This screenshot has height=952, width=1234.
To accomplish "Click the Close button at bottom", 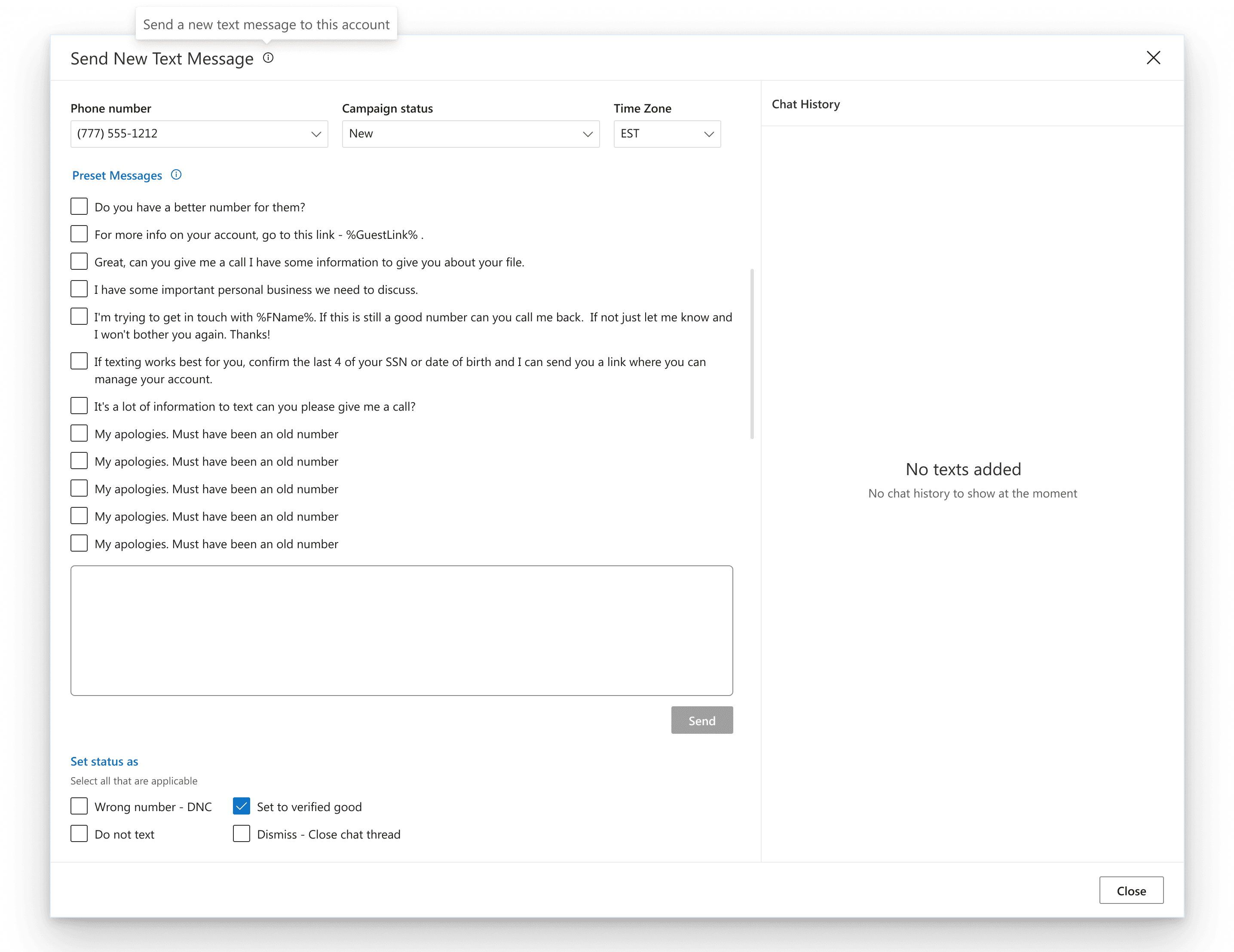I will pyautogui.click(x=1130, y=891).
